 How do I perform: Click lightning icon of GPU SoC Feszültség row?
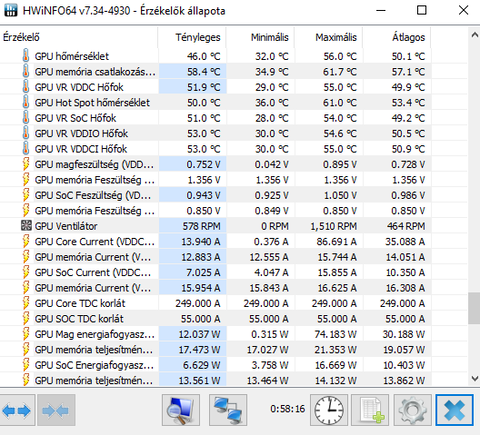(26, 195)
